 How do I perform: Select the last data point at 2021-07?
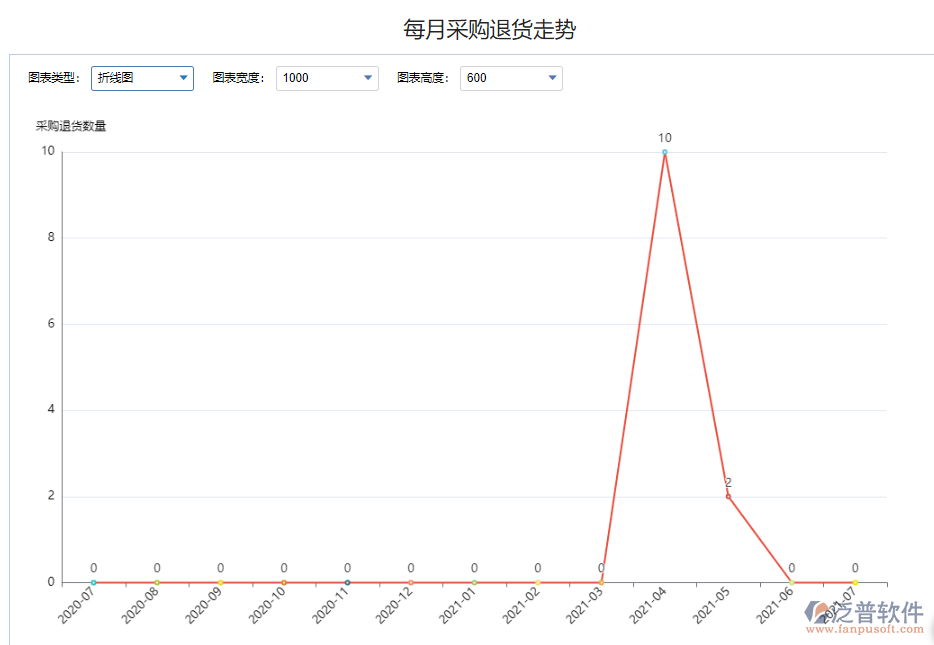pyautogui.click(x=853, y=581)
